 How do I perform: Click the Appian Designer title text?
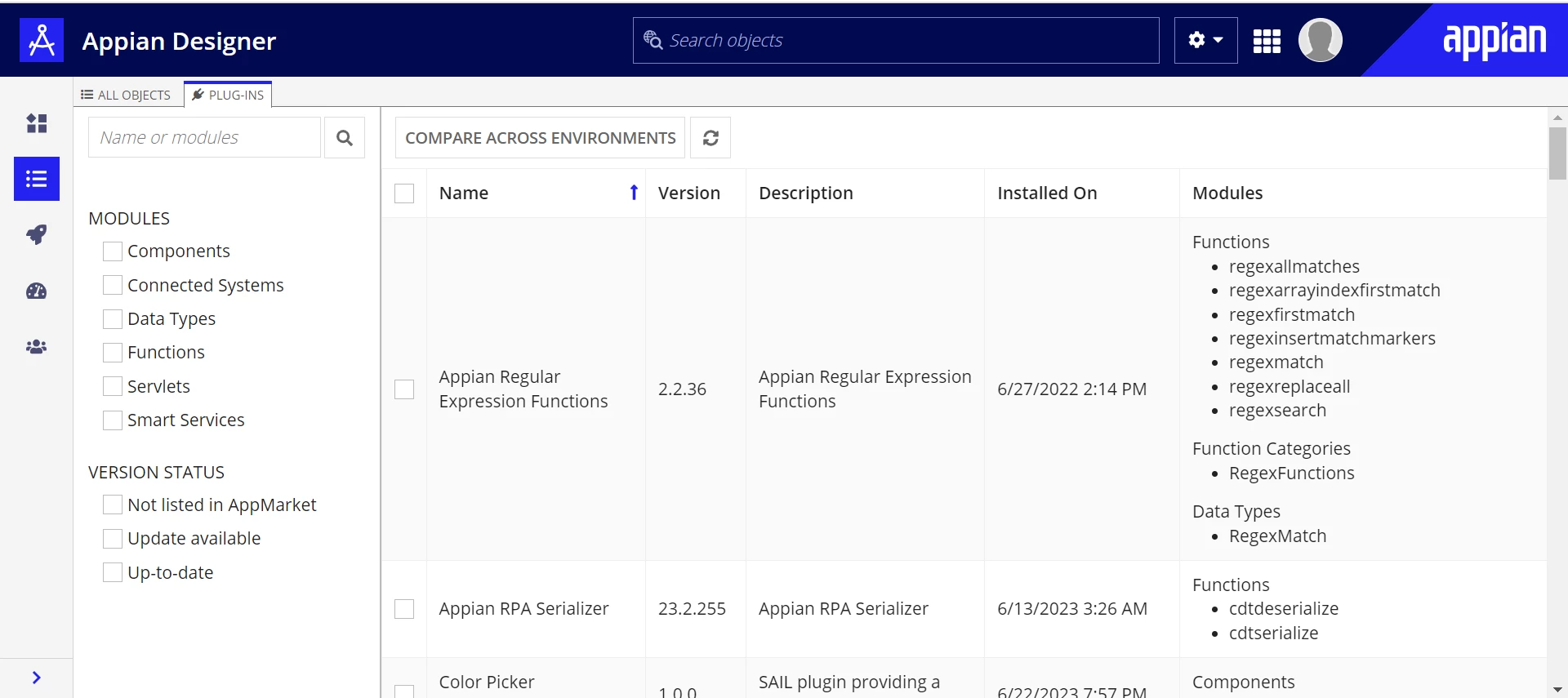tap(179, 41)
